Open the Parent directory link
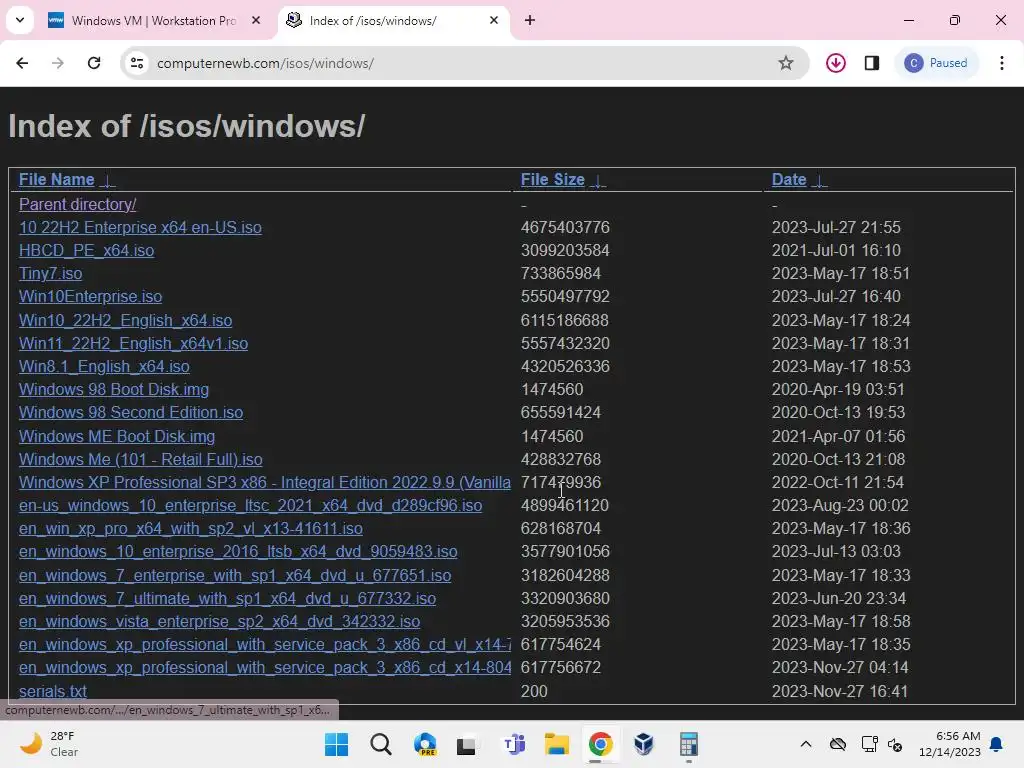Image resolution: width=1024 pixels, height=768 pixels. coord(78,204)
